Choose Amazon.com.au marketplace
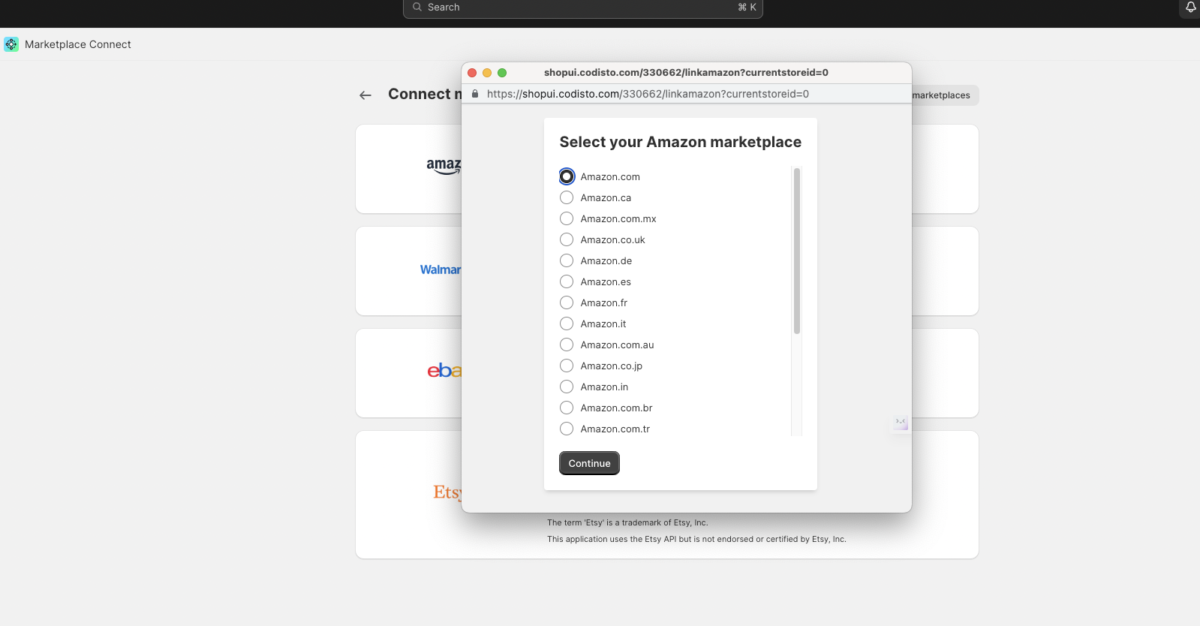 coord(567,345)
